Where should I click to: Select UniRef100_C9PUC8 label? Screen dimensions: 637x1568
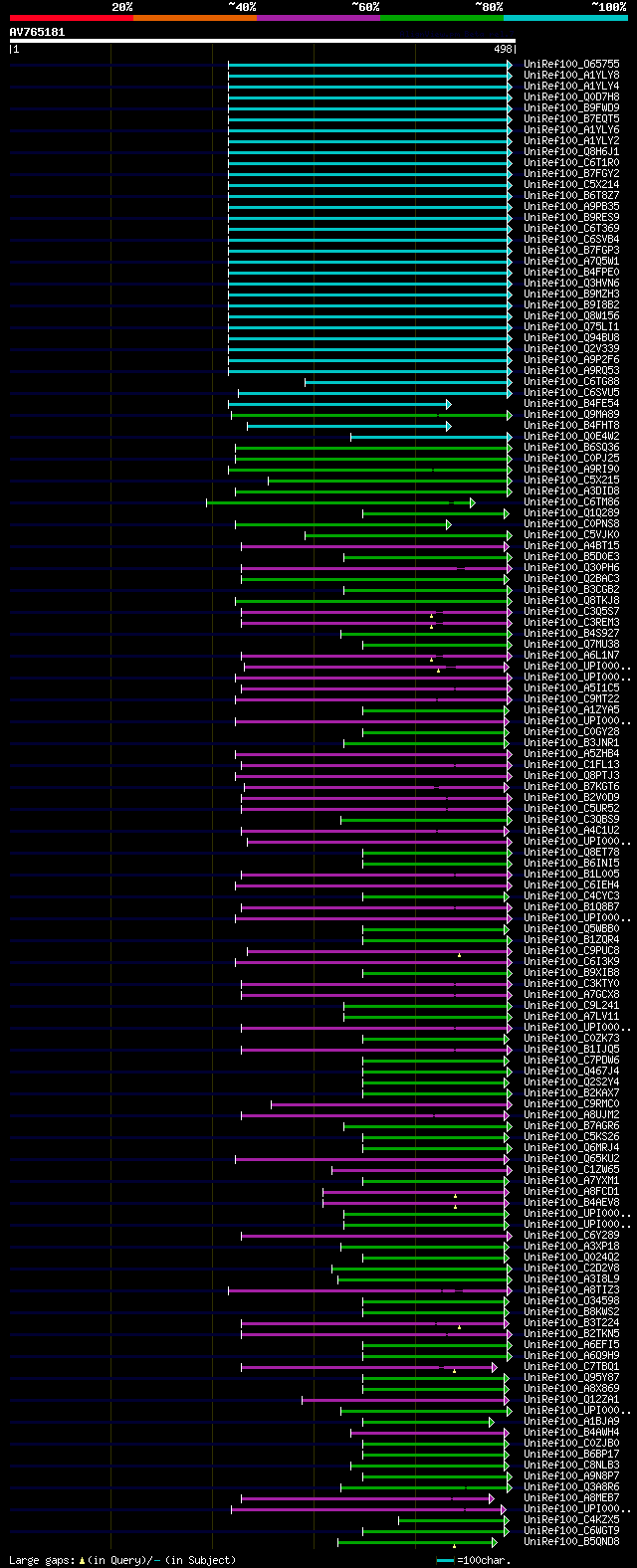tap(572, 951)
